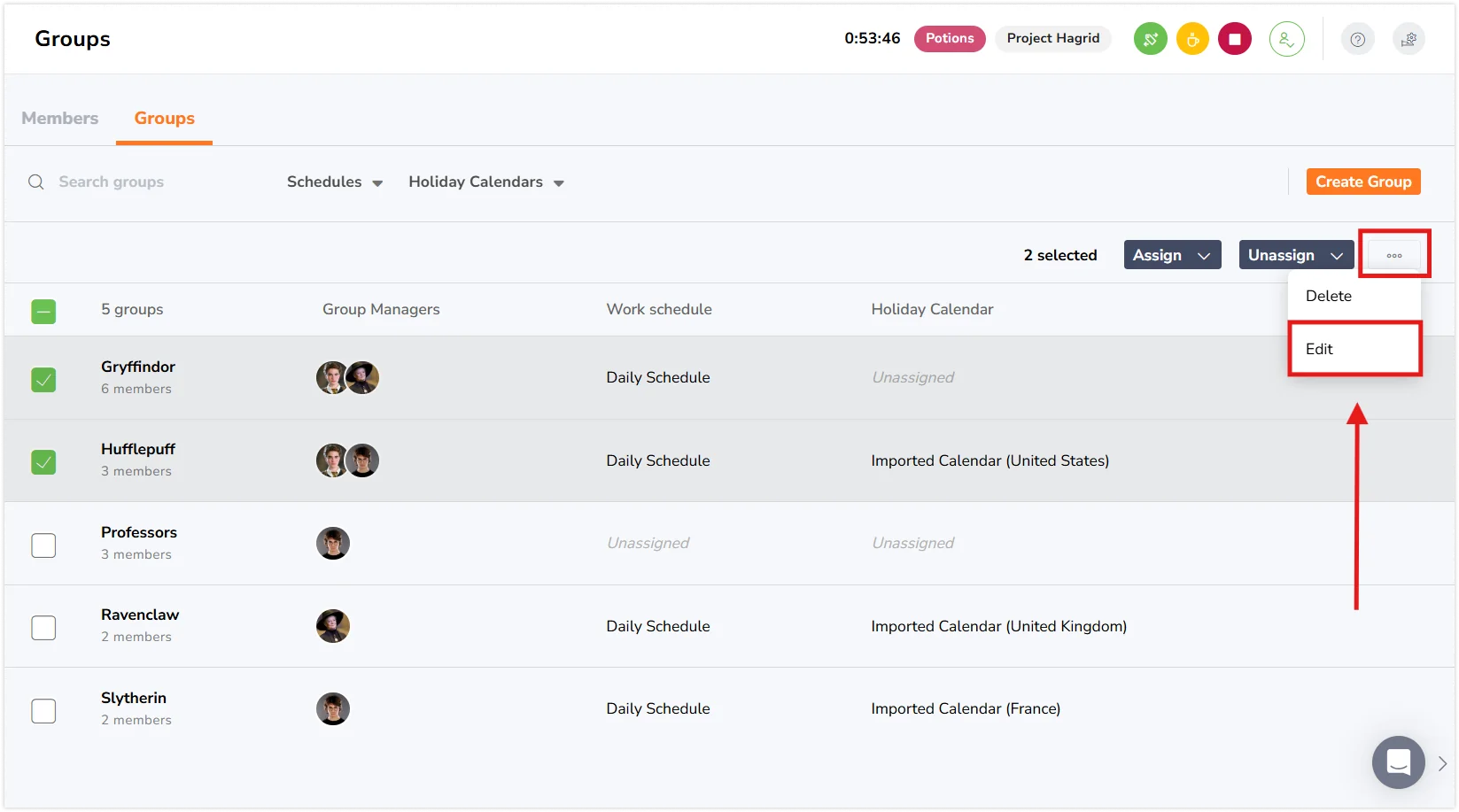Image resolution: width=1459 pixels, height=812 pixels.
Task: Open the three-dot more actions button
Action: [1394, 255]
